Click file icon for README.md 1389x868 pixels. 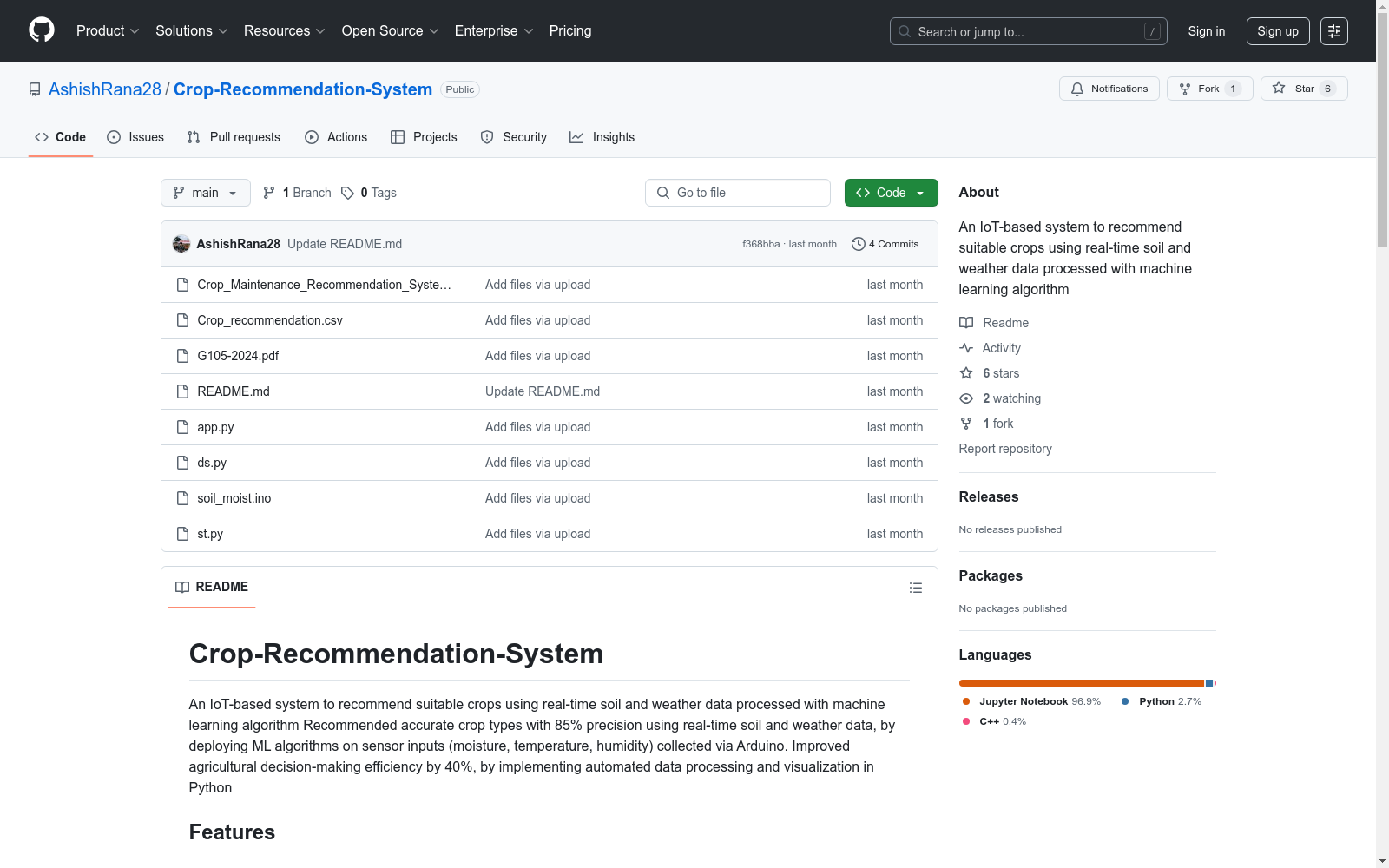tap(182, 391)
